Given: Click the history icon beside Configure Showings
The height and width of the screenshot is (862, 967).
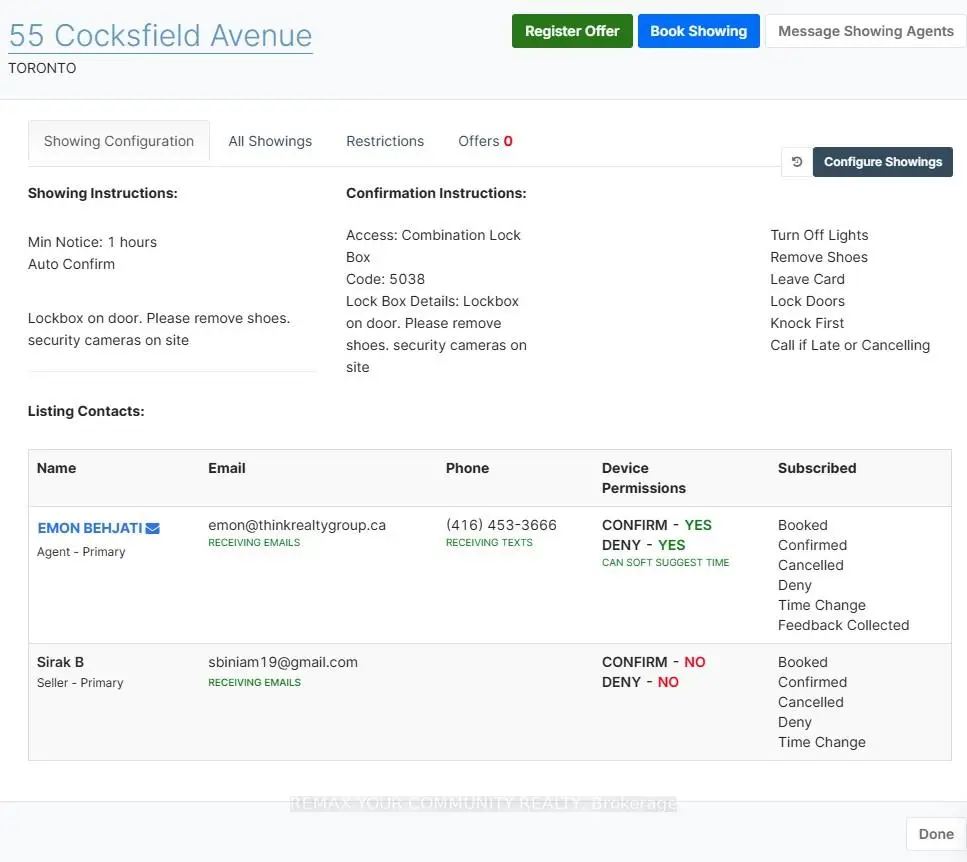Looking at the screenshot, I should point(797,162).
